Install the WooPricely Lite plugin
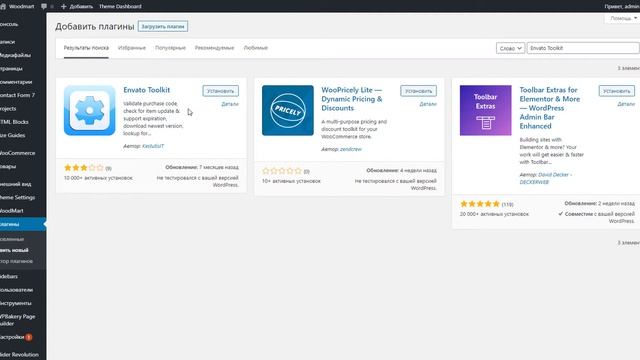 pyautogui.click(x=418, y=91)
